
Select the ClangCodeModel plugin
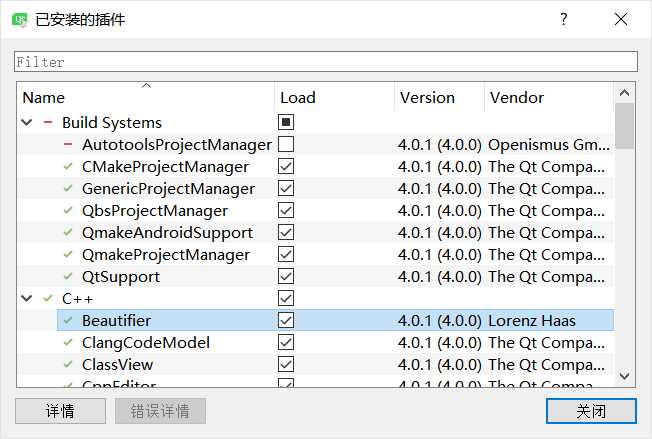146,343
